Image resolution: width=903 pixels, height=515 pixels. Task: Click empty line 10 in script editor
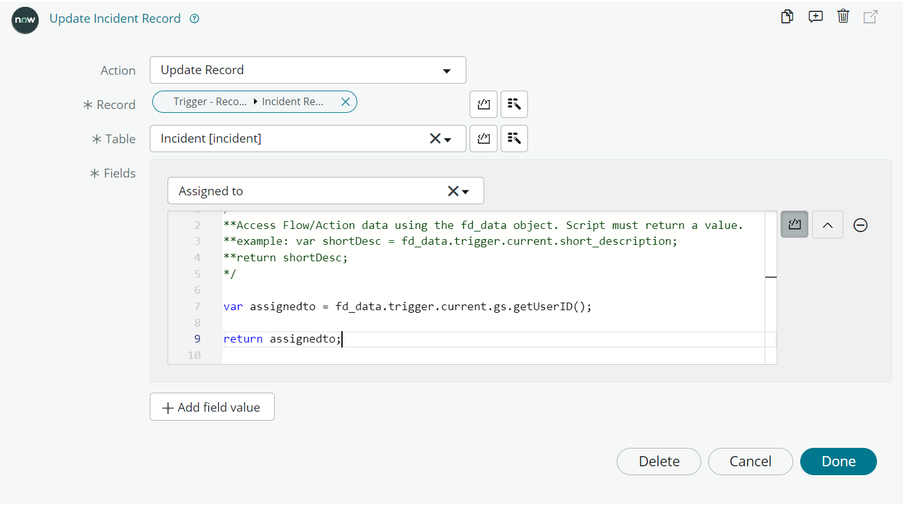pos(494,355)
